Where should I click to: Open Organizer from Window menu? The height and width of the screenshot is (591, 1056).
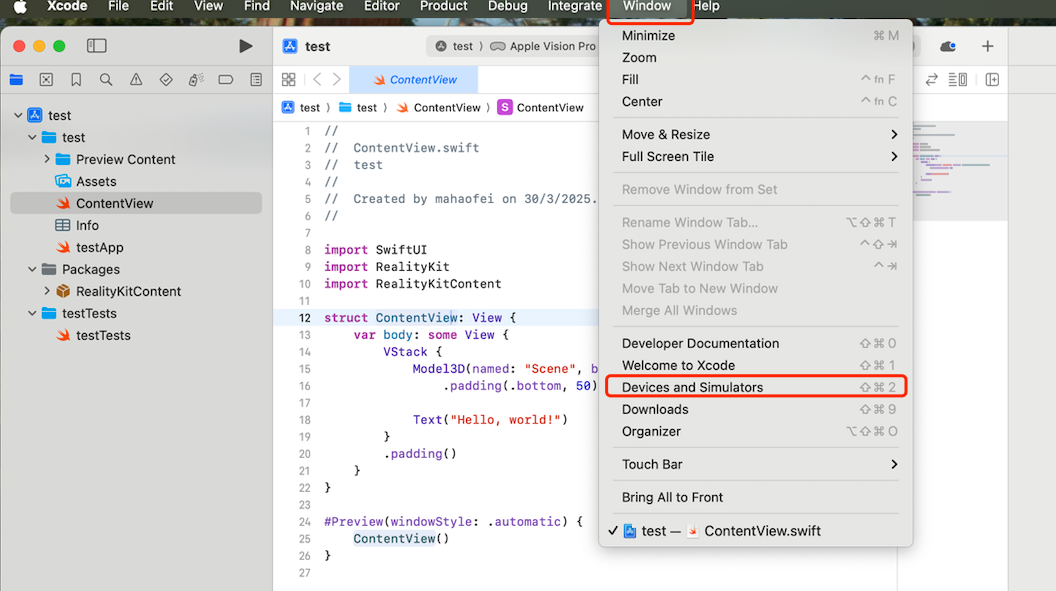(x=756, y=431)
